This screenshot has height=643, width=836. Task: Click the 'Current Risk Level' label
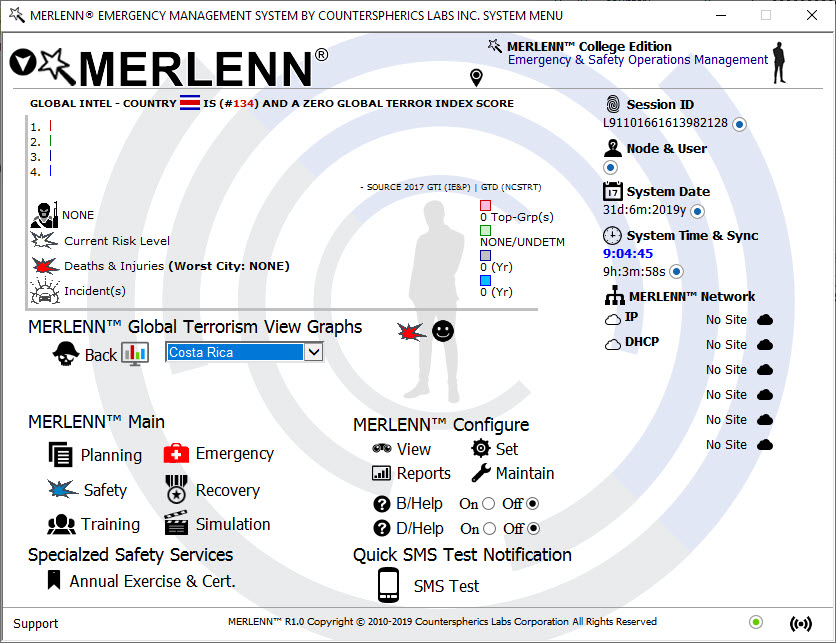click(x=117, y=241)
